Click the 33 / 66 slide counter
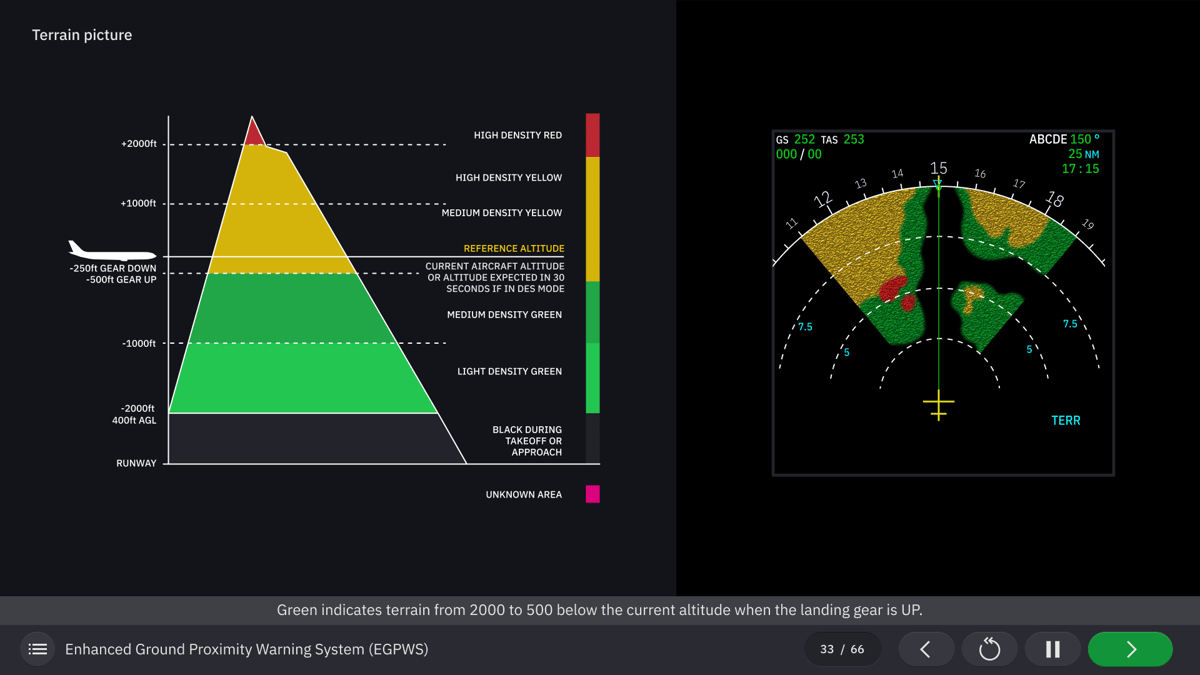Viewport: 1200px width, 675px height. click(842, 649)
